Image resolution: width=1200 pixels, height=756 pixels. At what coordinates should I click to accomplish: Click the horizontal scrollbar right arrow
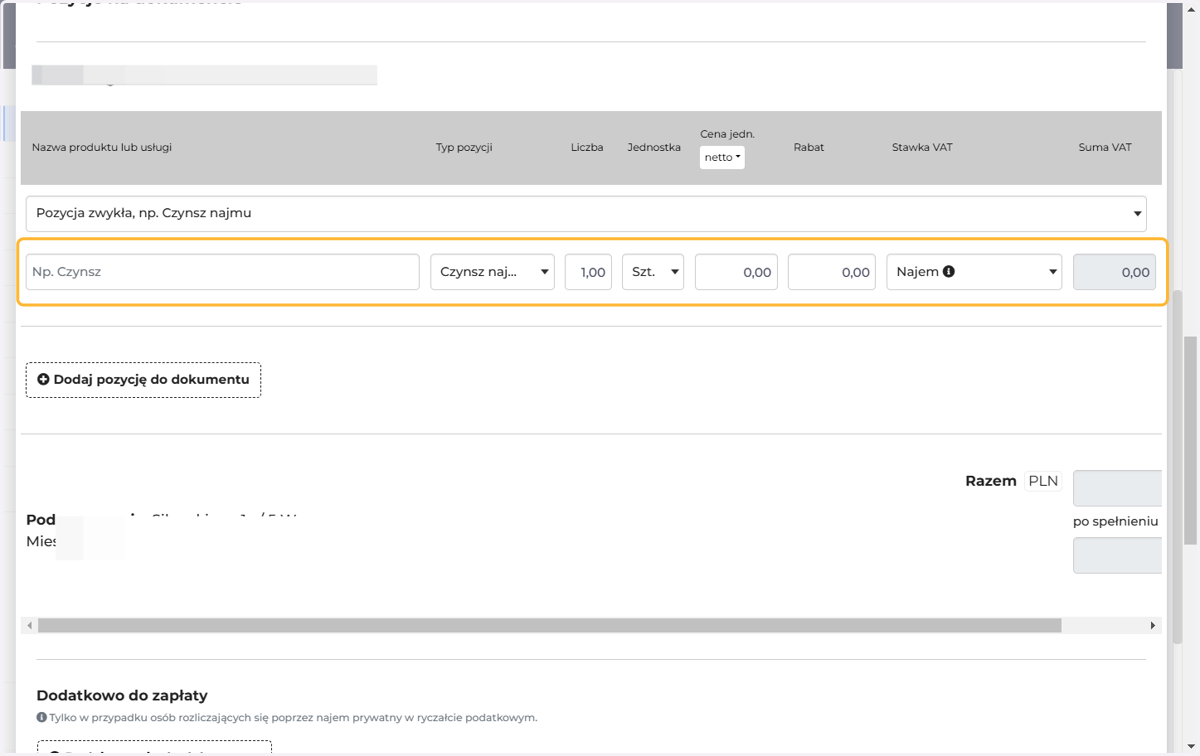(1153, 625)
